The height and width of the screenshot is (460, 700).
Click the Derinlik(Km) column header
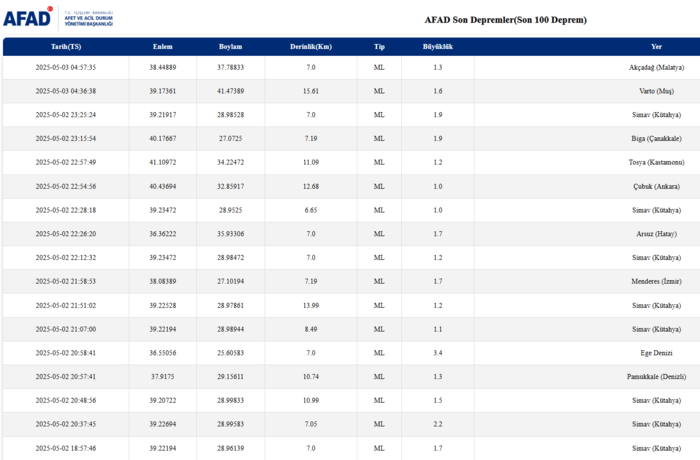coord(311,46)
